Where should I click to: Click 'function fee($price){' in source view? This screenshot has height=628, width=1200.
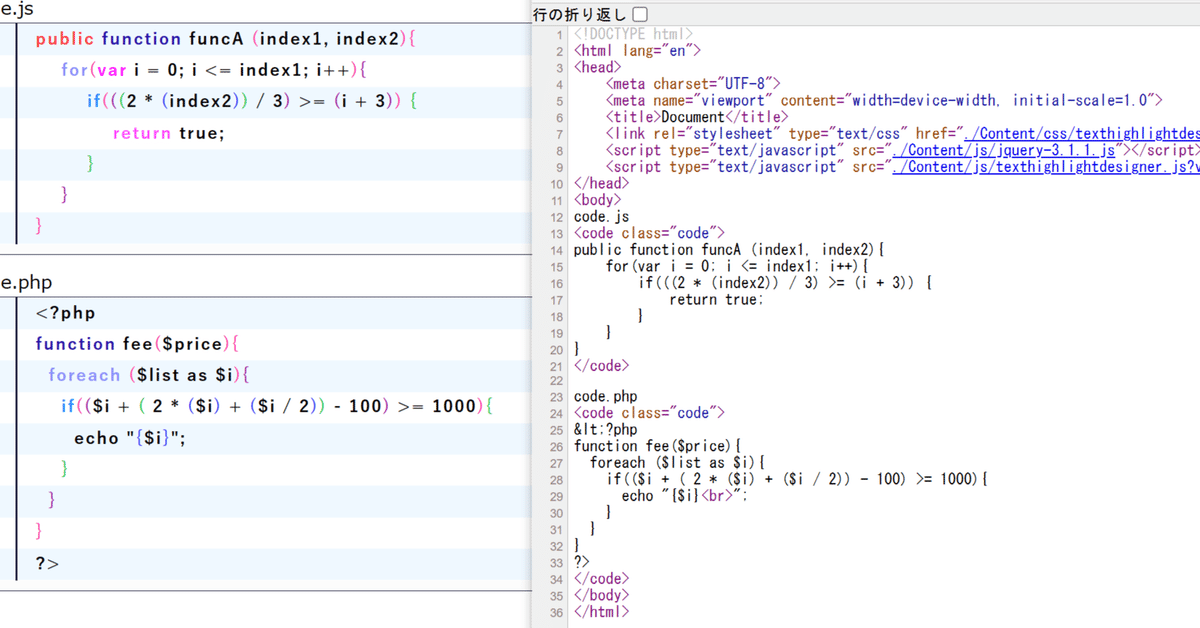click(658, 446)
